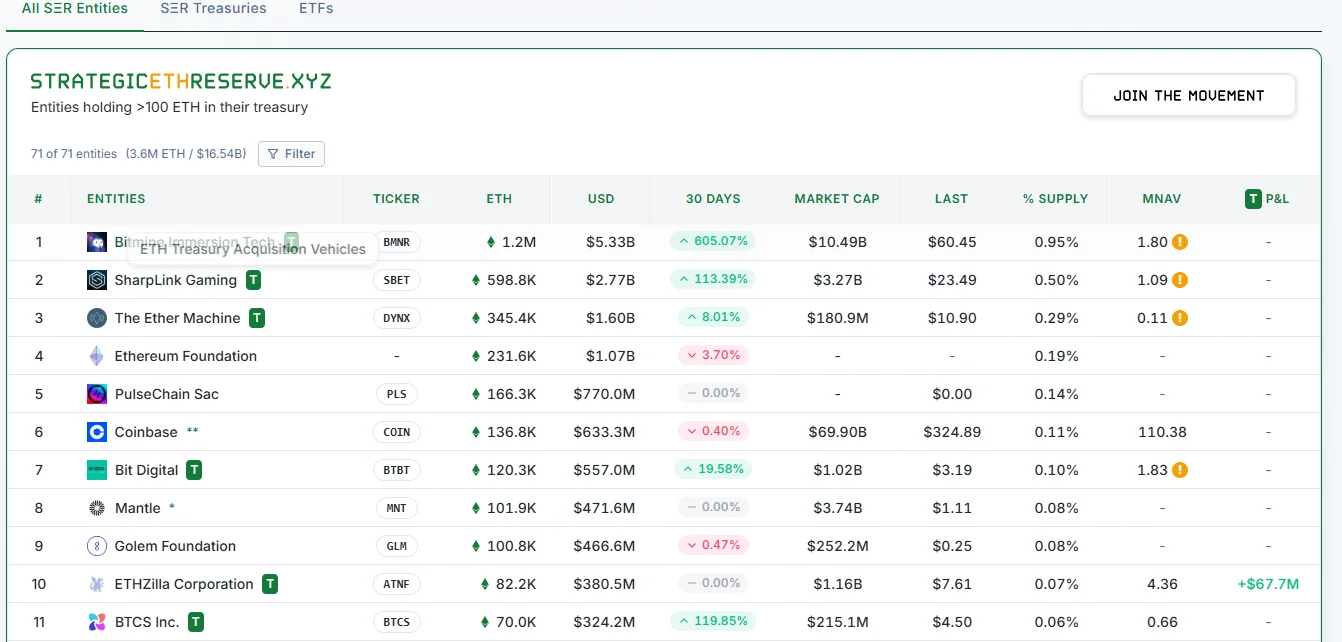Open the SER Treasuries tab

point(213,9)
